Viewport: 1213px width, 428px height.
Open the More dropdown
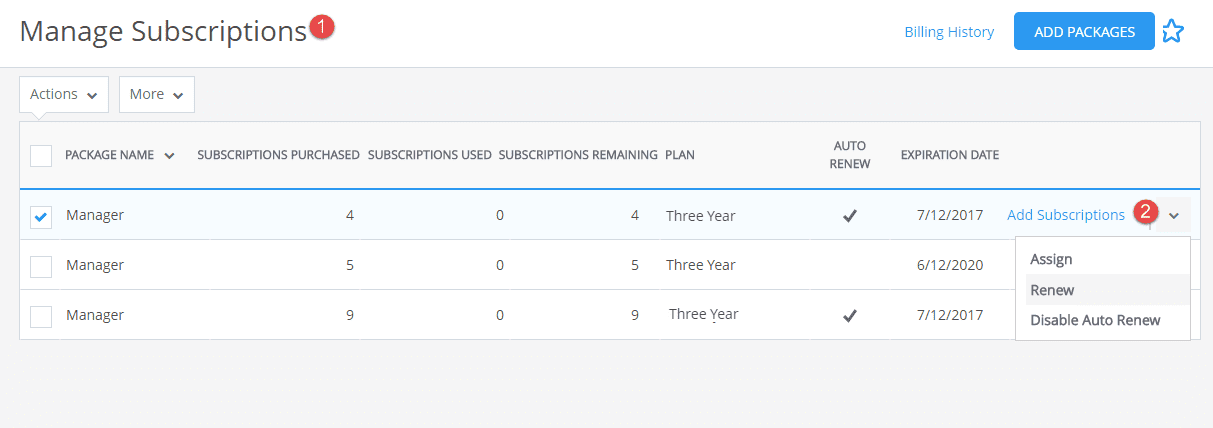tap(156, 94)
